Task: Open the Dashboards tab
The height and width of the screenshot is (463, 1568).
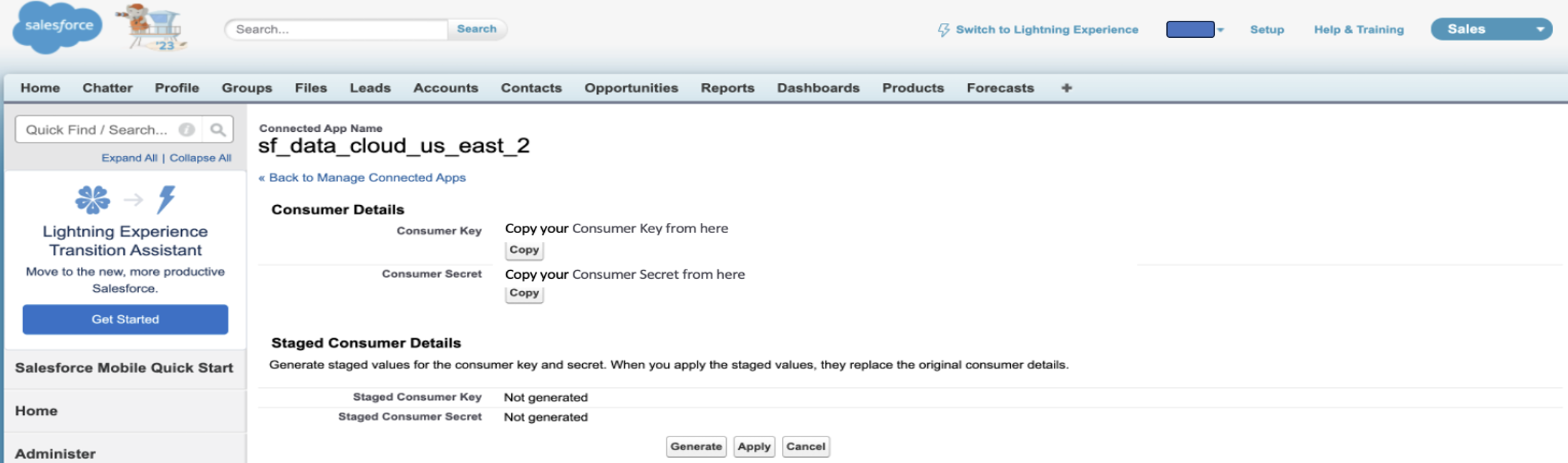Action: (818, 88)
